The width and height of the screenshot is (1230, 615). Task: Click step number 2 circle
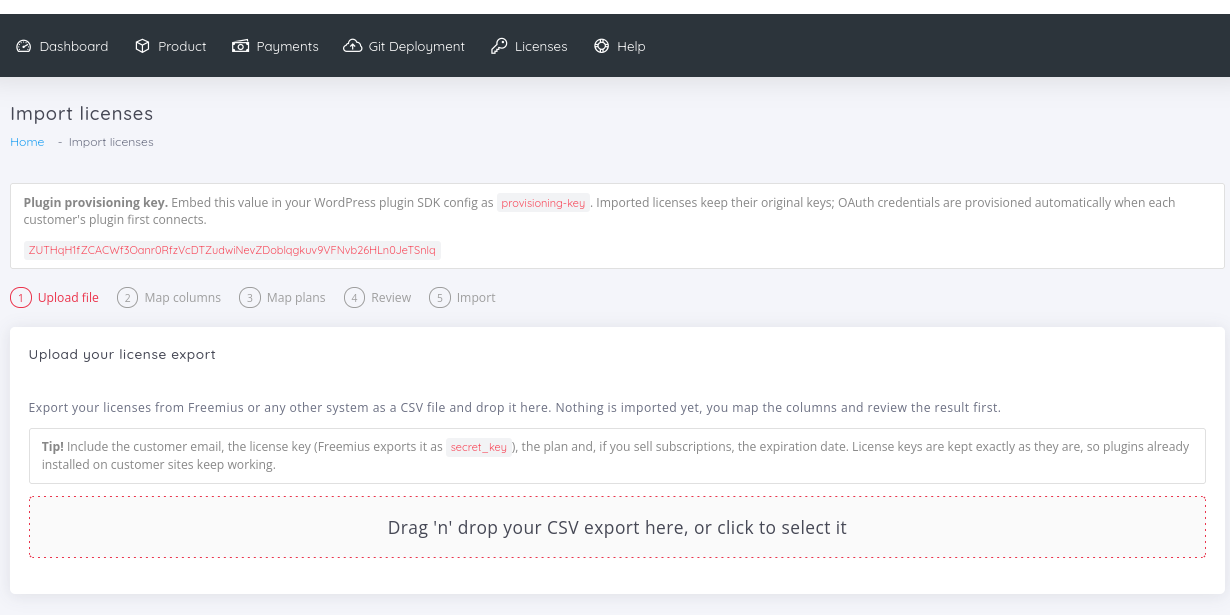(x=127, y=298)
